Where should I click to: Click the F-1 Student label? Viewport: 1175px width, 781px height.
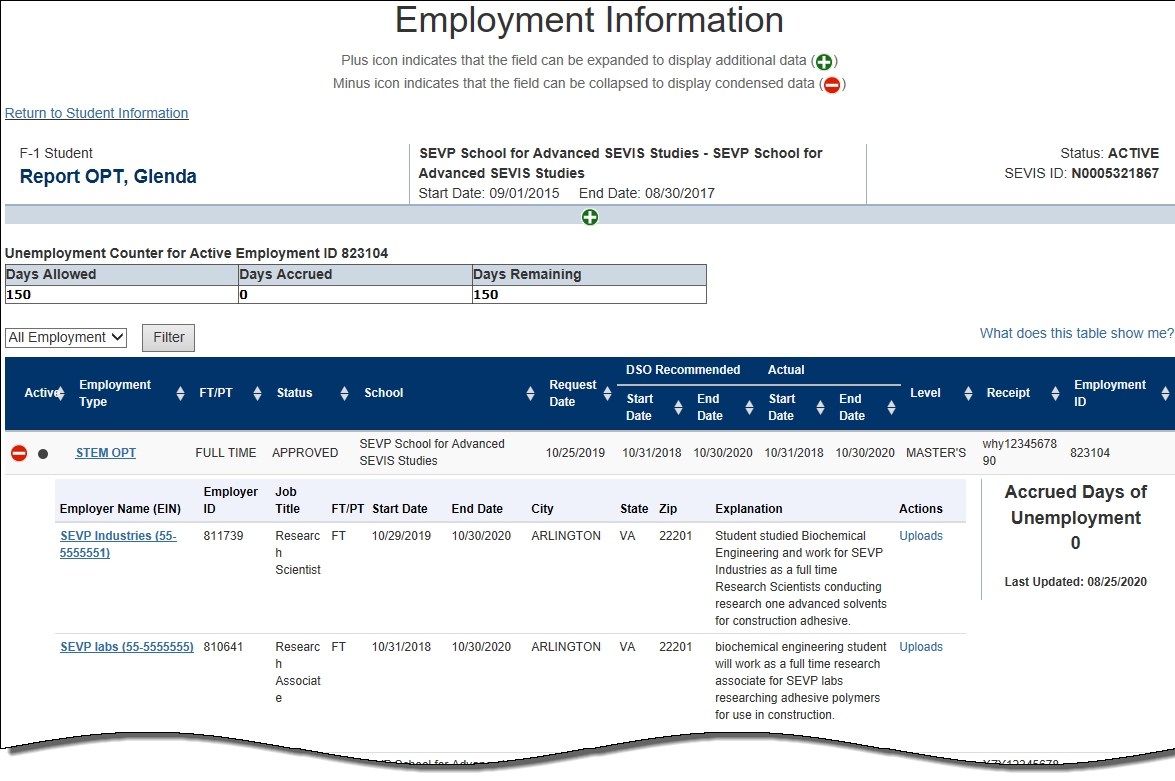point(56,153)
